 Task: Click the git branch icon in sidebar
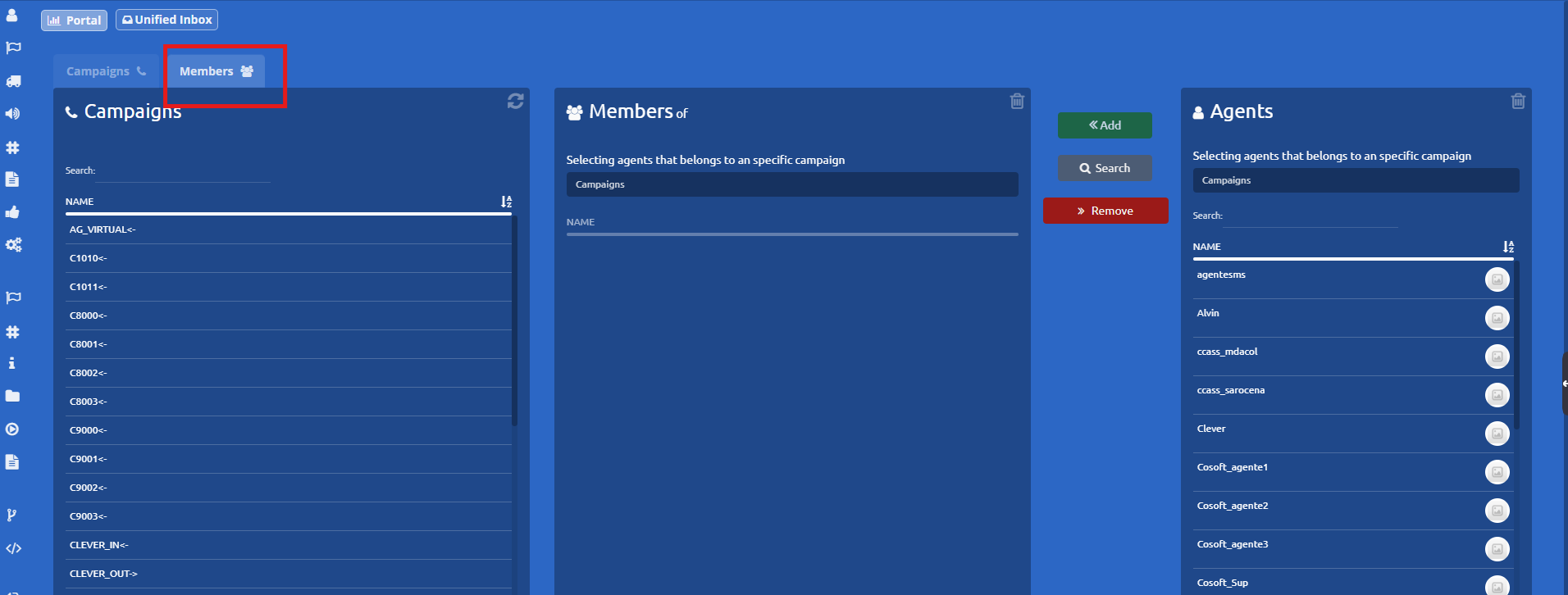pyautogui.click(x=11, y=515)
